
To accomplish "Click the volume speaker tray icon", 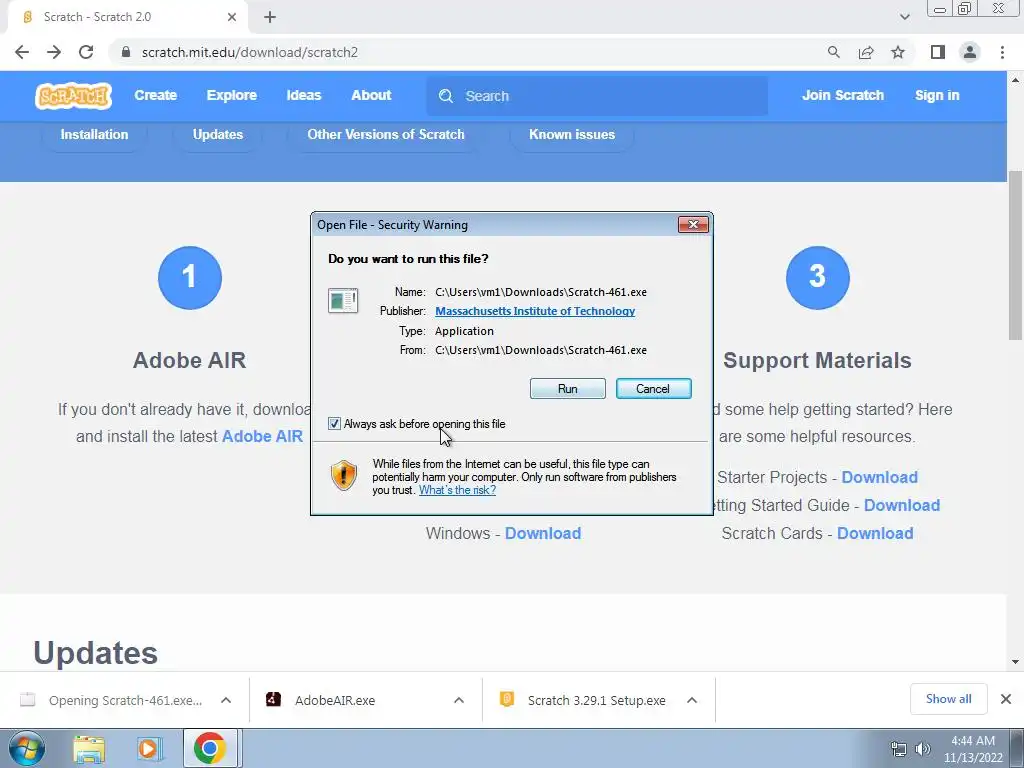I will pos(923,749).
